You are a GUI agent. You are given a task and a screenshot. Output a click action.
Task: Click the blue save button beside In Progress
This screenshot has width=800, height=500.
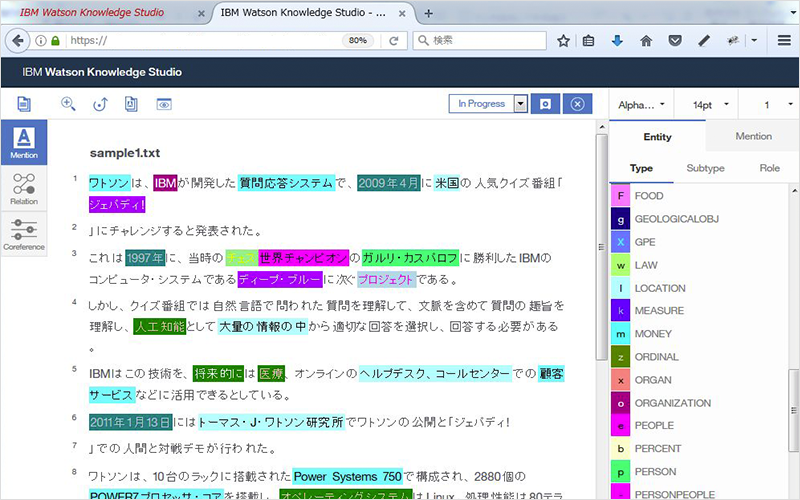click(x=545, y=104)
